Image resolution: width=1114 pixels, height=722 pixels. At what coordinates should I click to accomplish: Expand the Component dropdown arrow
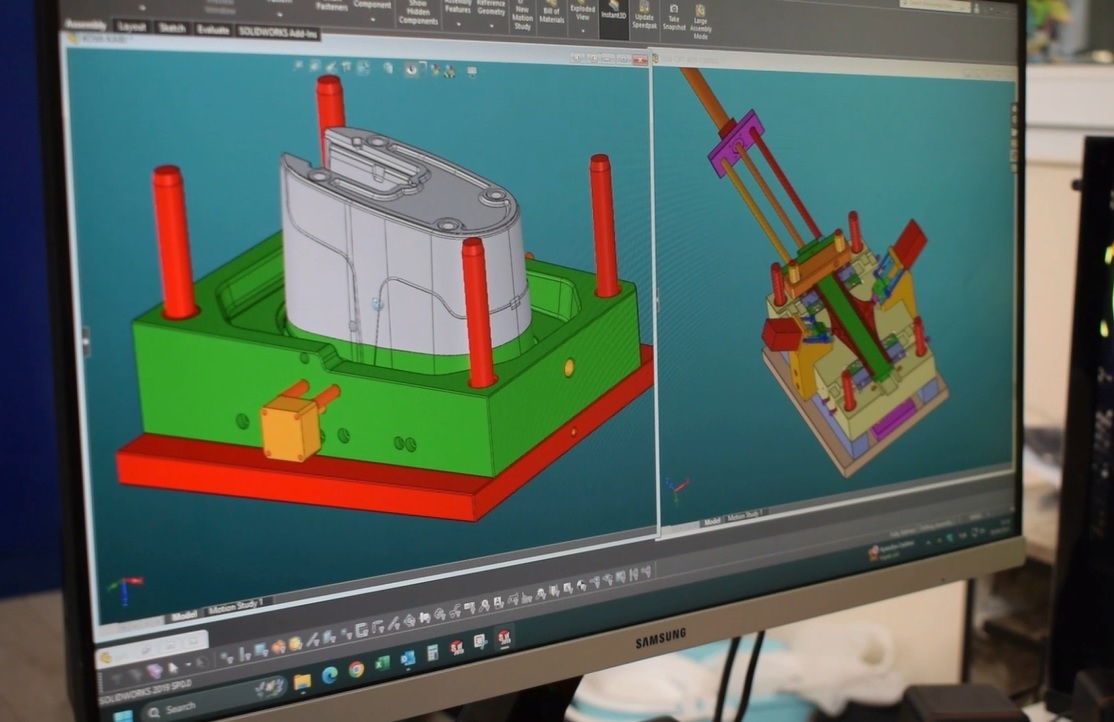(373, 19)
